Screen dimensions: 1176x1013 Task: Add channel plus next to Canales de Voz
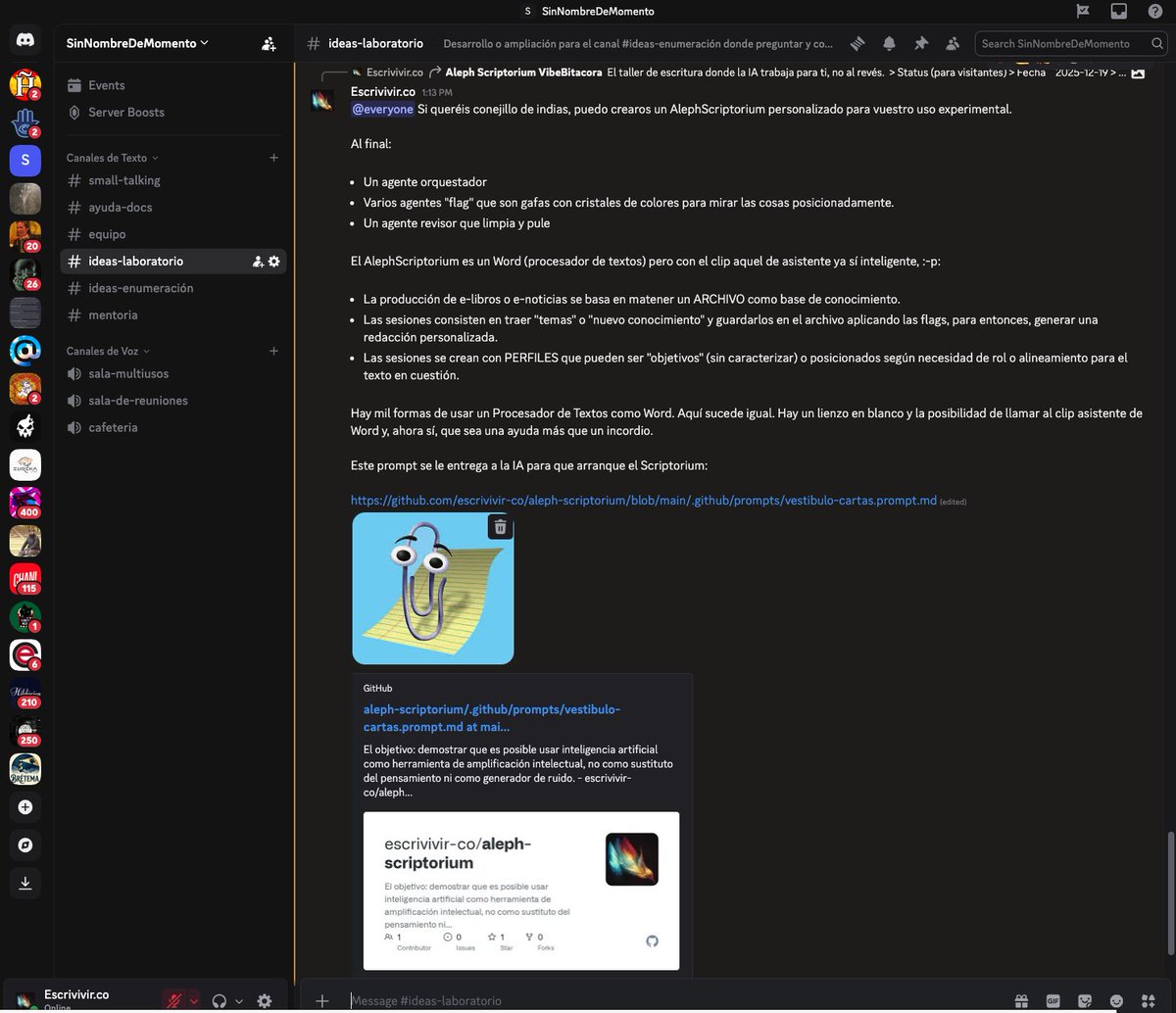[x=273, y=351]
